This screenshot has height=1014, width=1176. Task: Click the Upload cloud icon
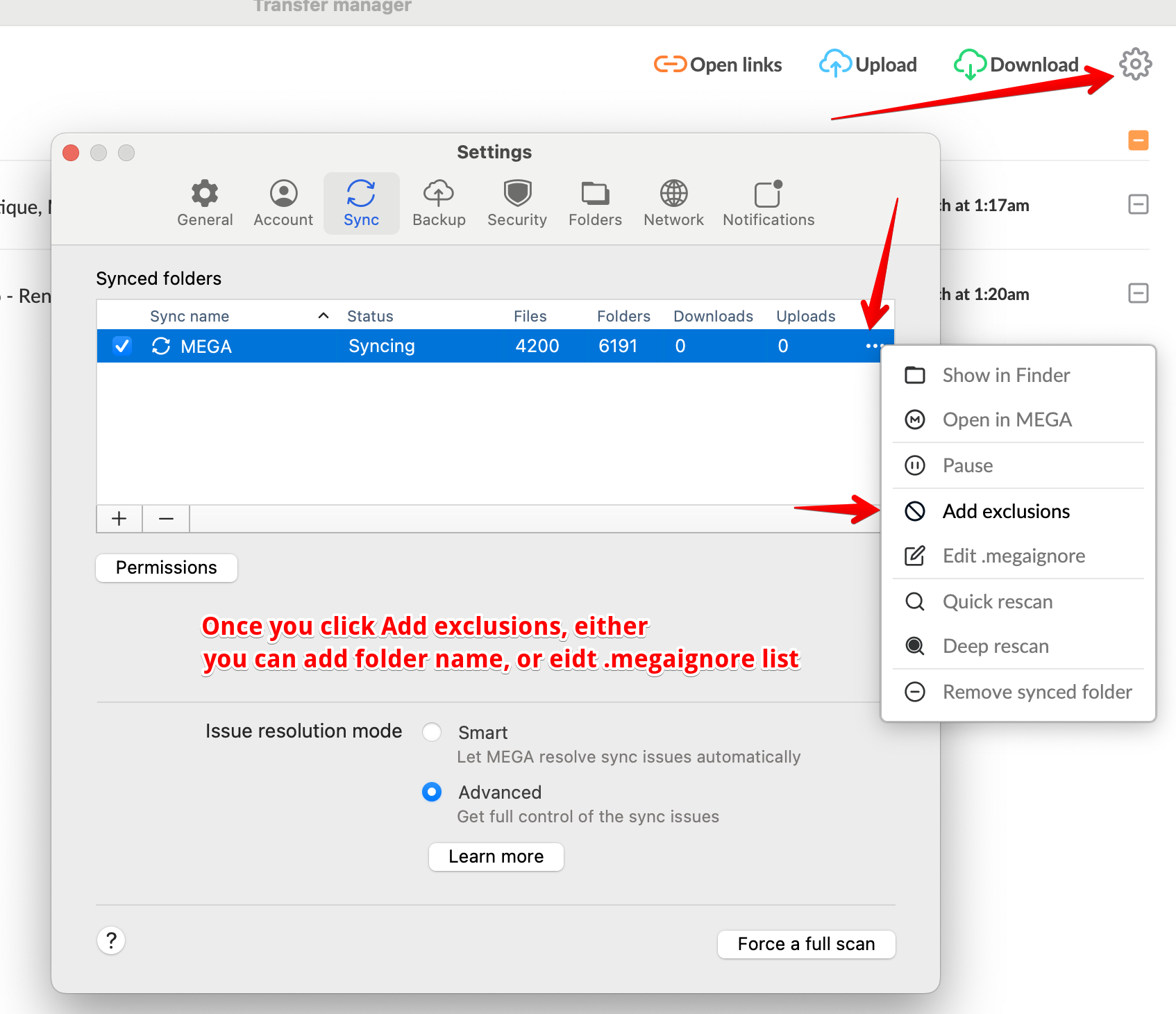[x=835, y=65]
